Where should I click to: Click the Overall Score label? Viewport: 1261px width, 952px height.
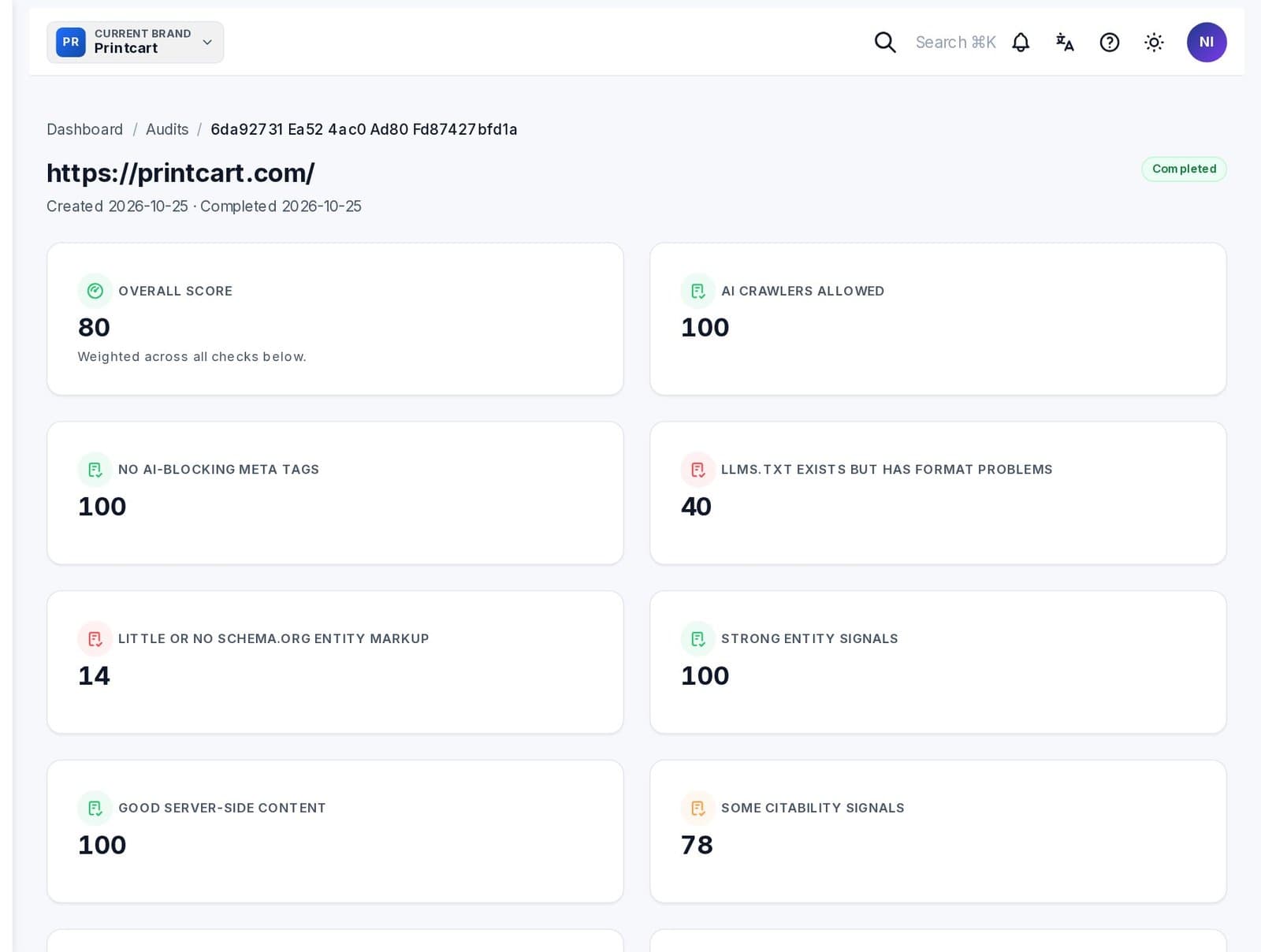(175, 291)
